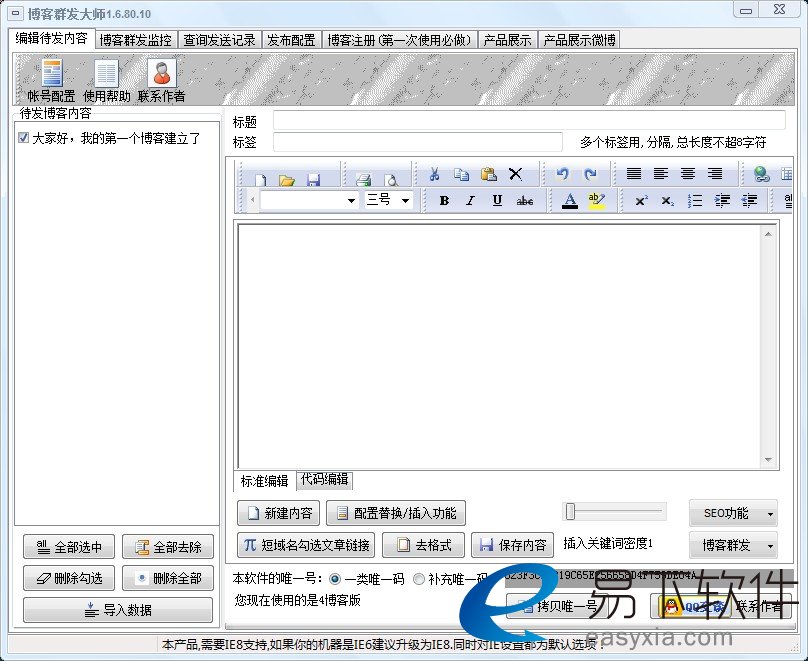Click the 标题 title input field
The image size is (808, 661).
(529, 120)
